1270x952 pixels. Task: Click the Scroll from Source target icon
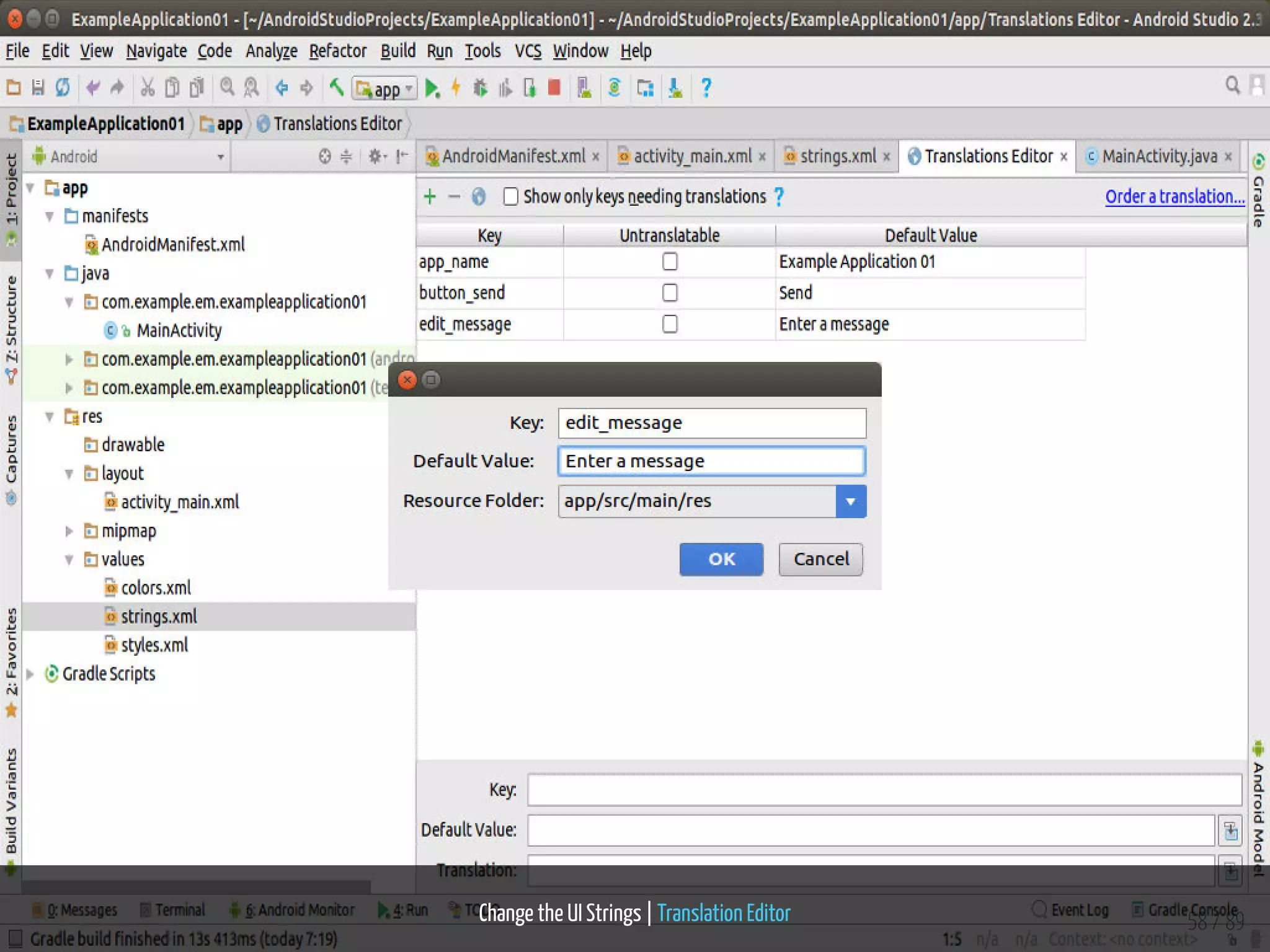[325, 156]
